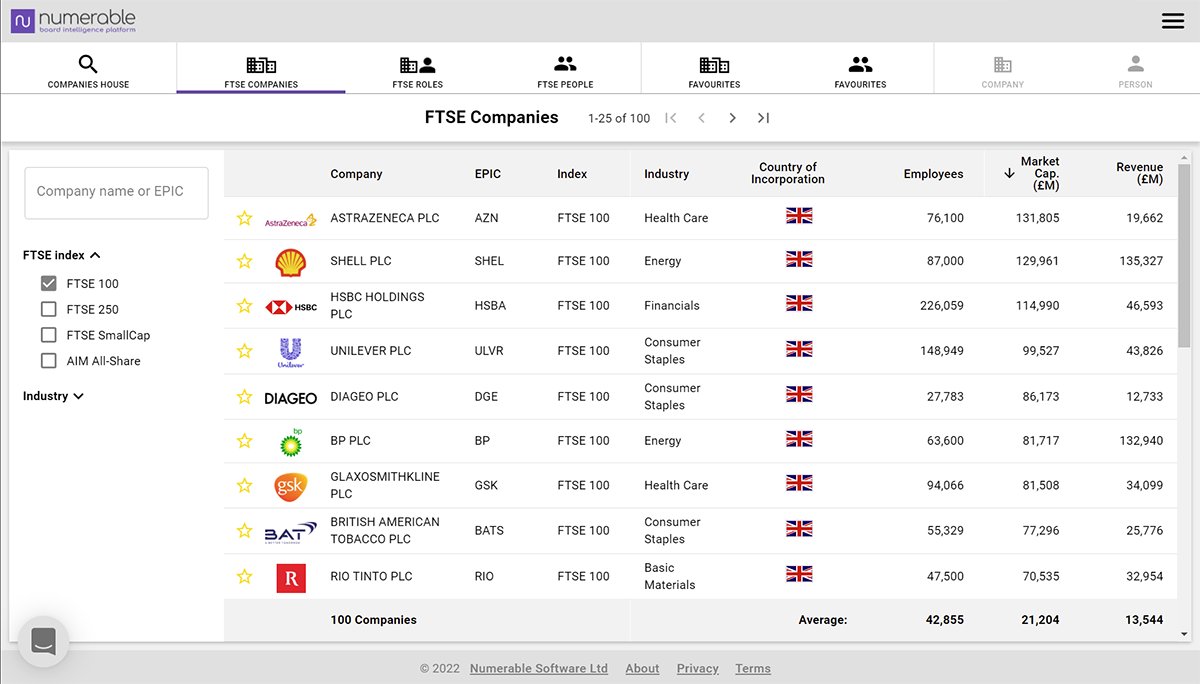
Task: Click the table vertical scrollbar thumb
Action: [x=1184, y=255]
